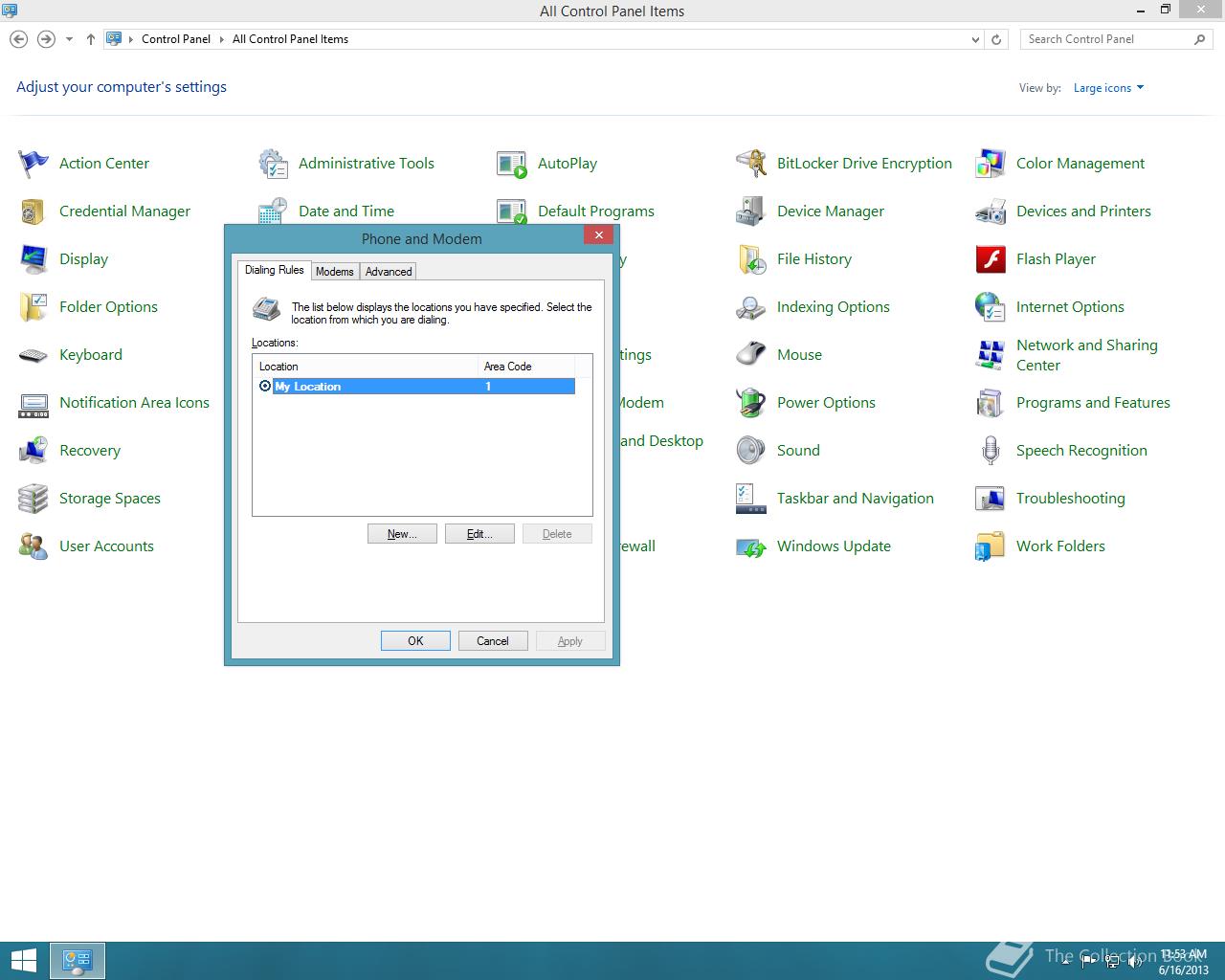Open the Recovery icon
This screenshot has width=1225, height=980.
coord(33,451)
